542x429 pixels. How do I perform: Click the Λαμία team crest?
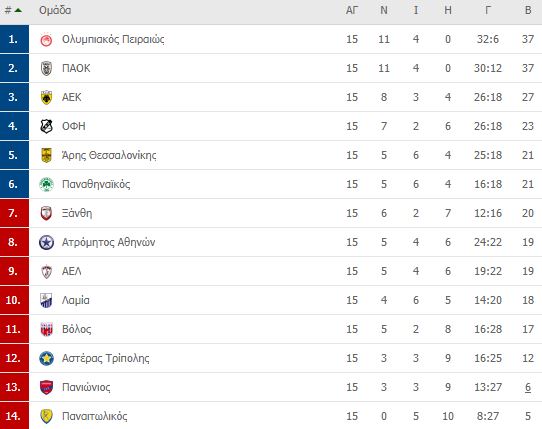tap(46, 300)
